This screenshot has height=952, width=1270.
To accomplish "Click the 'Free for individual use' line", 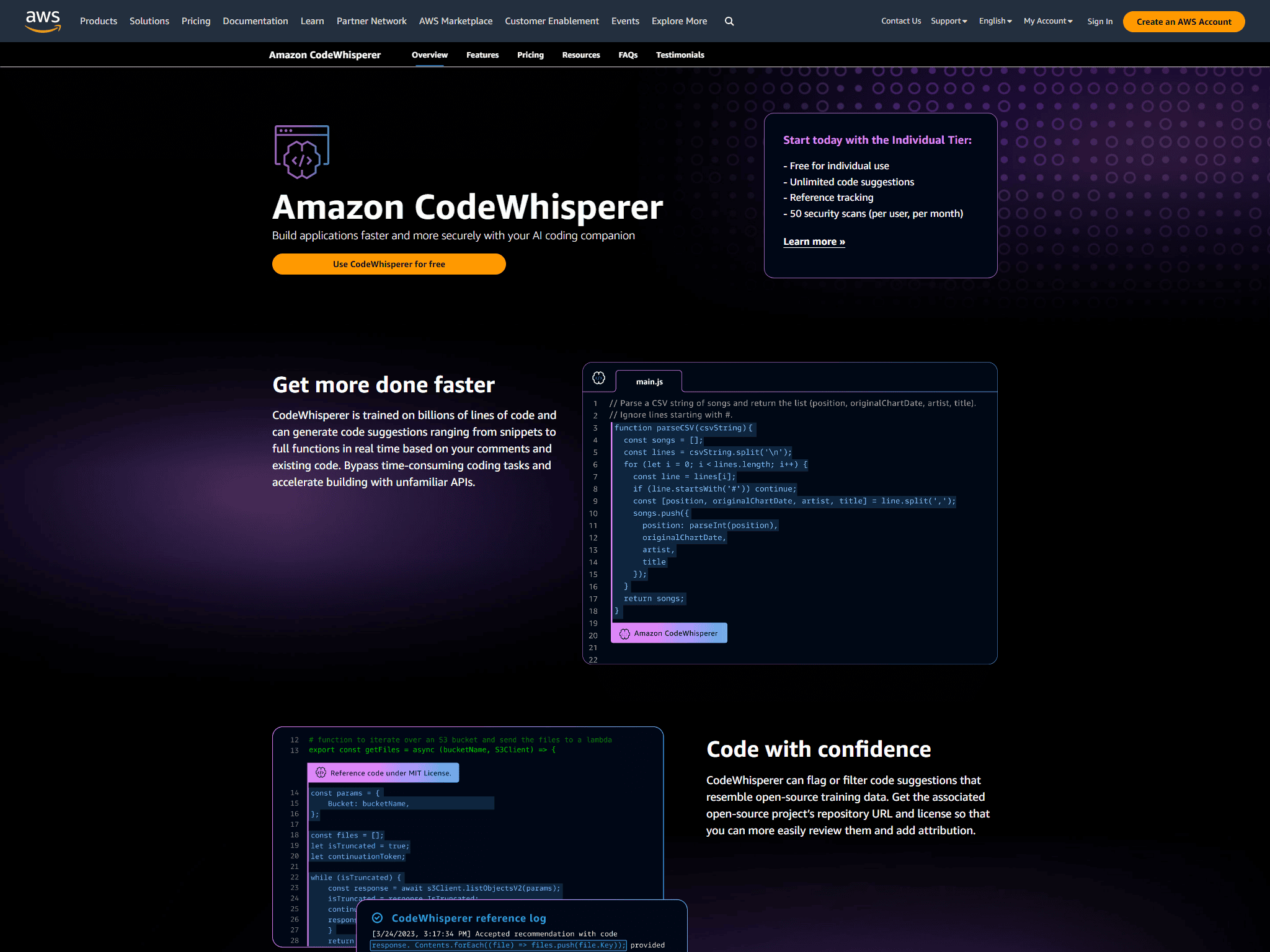I will click(x=837, y=166).
